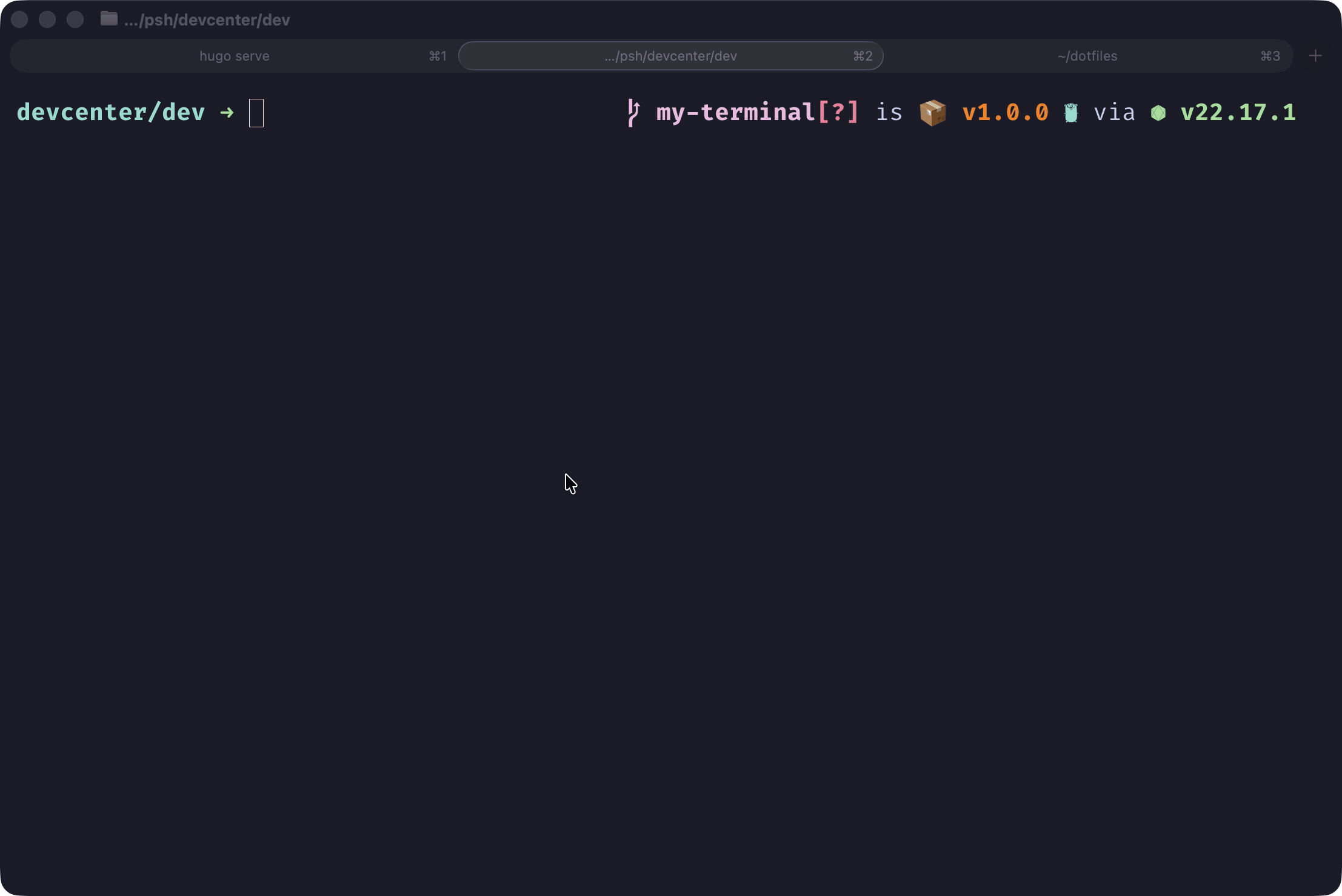1342x896 pixels.
Task: Click the terminal cursor block
Action: coord(256,113)
